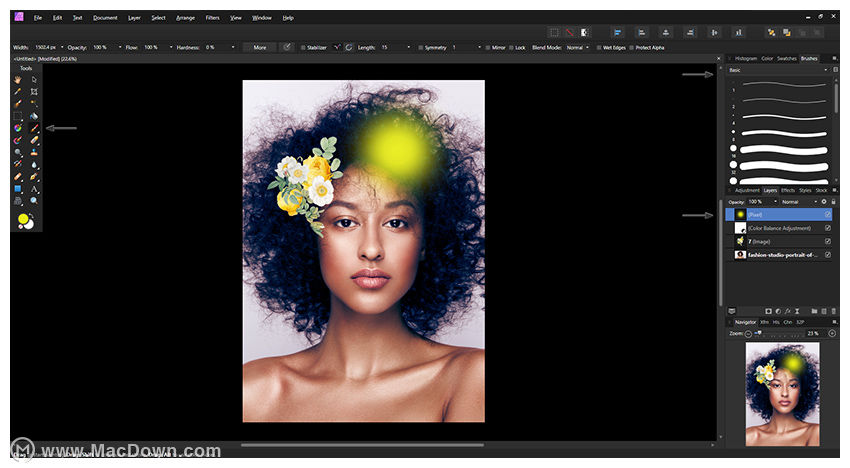The width and height of the screenshot is (850, 468).
Task: Click the Navigator preview thumbnail
Action: coord(782,394)
